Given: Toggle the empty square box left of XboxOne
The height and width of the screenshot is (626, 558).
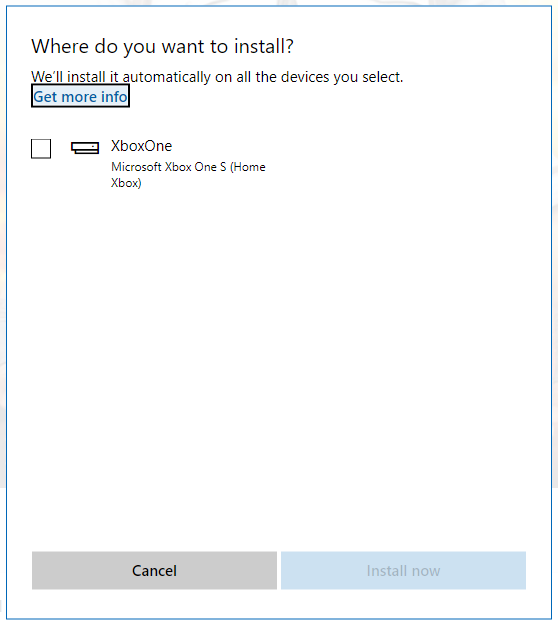Looking at the screenshot, I should pyautogui.click(x=41, y=149).
